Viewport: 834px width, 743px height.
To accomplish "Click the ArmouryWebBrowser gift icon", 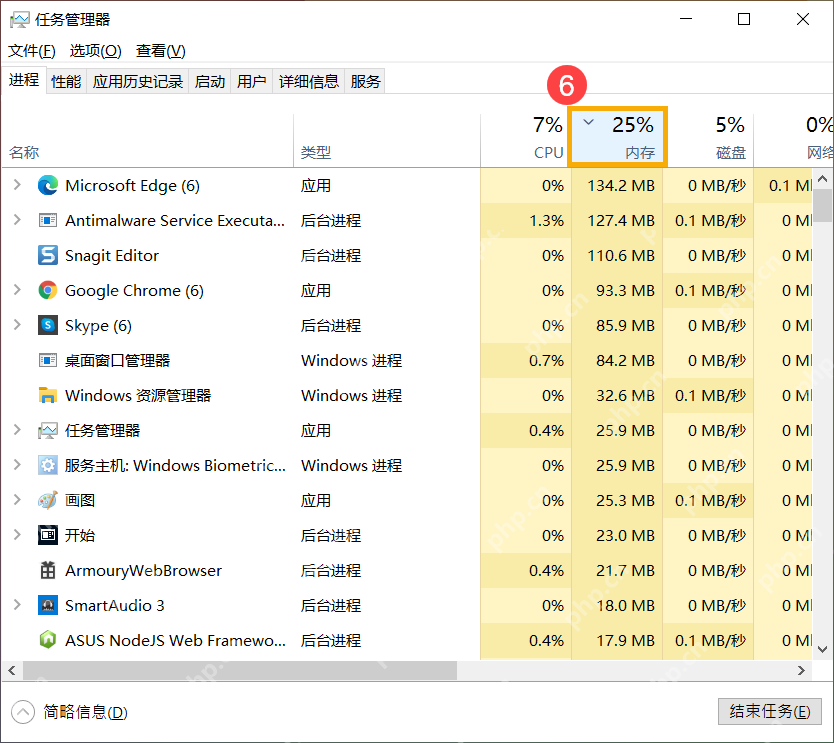I will click(x=48, y=570).
